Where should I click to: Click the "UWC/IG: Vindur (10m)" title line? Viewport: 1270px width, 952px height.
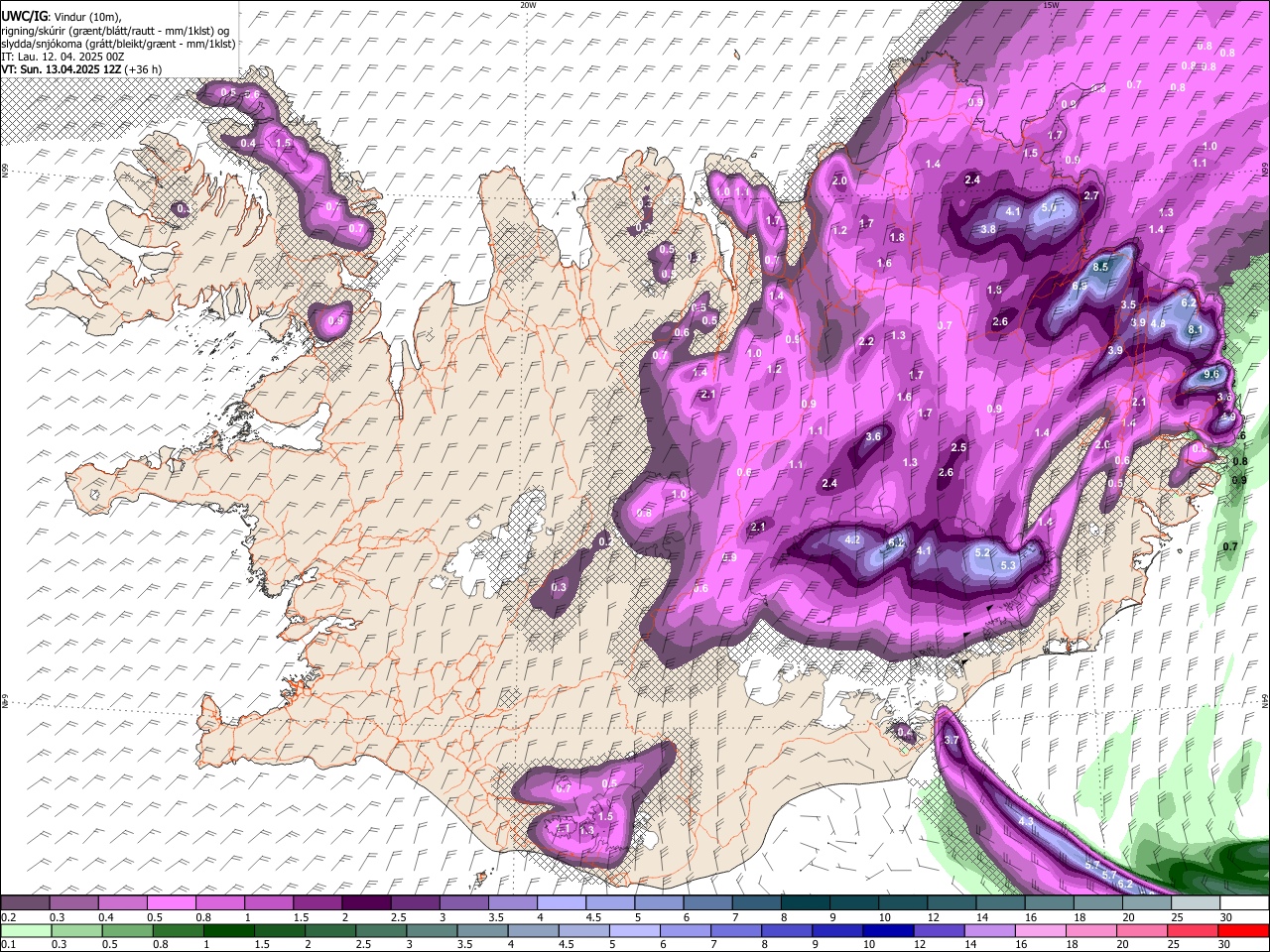tap(61, 16)
